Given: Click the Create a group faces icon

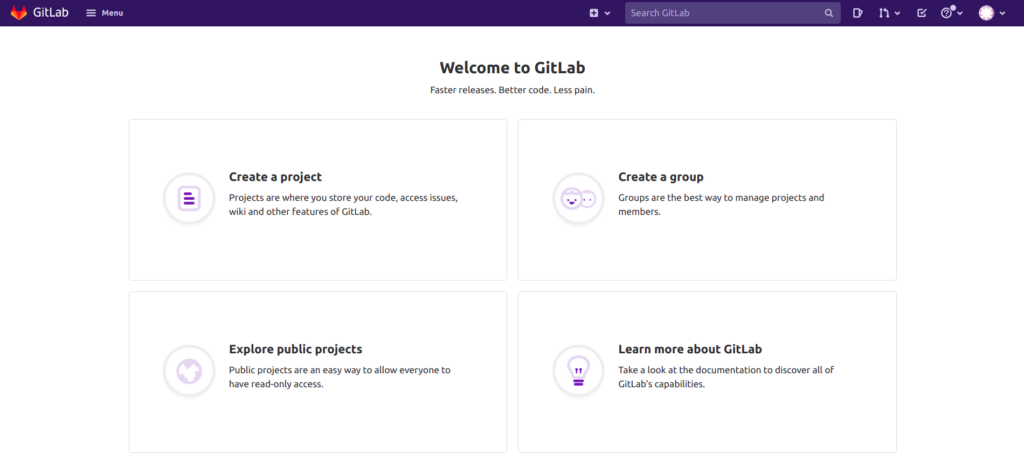Looking at the screenshot, I should pos(578,198).
